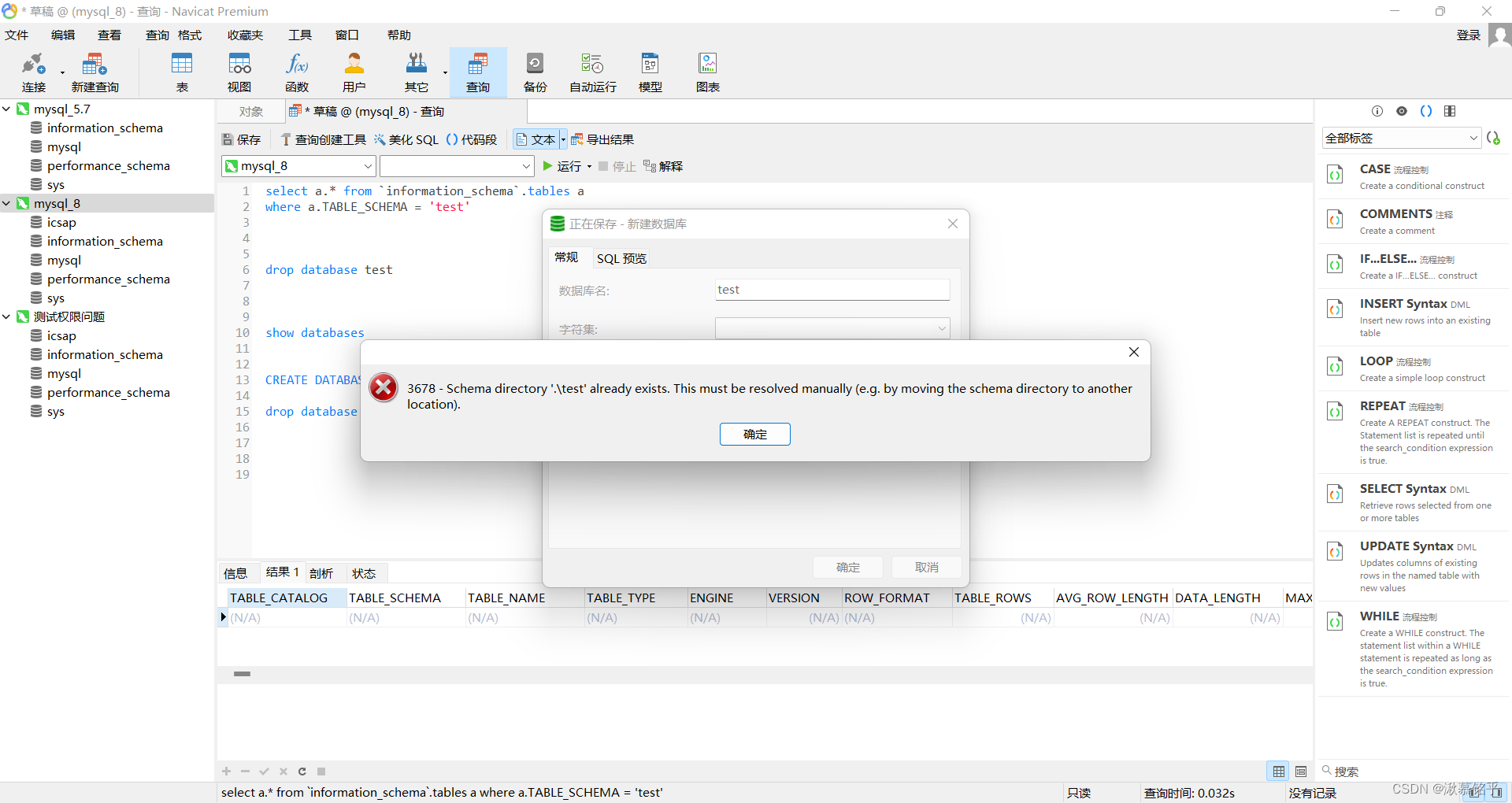Screen dimensions: 1512x803
Task: Run the query with 运行 button
Action: tap(562, 166)
